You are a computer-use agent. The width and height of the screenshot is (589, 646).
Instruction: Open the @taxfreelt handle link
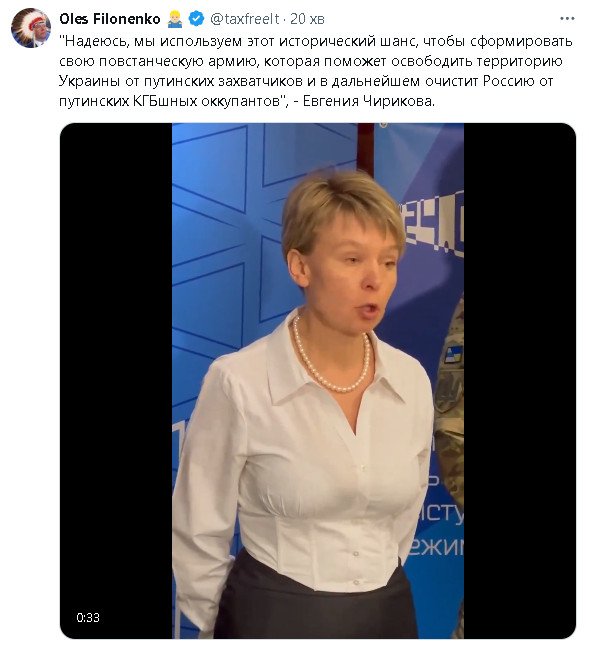coord(245,19)
